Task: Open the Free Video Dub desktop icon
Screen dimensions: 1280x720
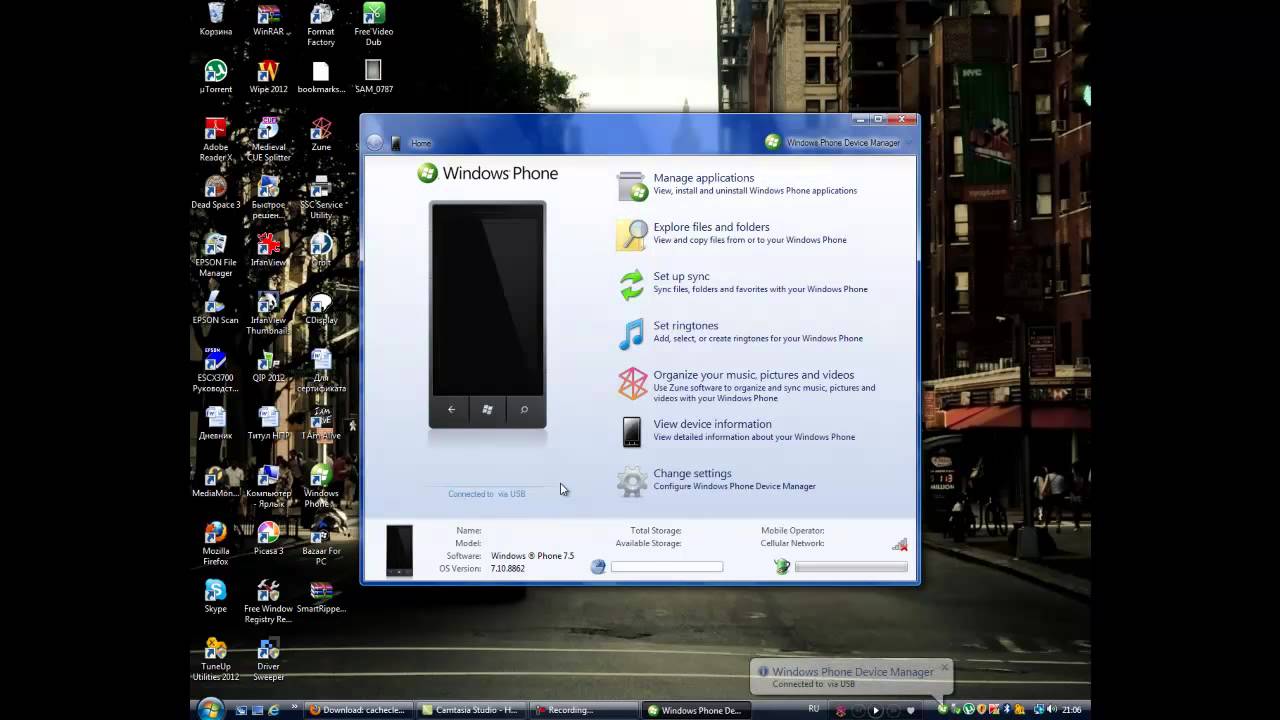Action: [x=373, y=24]
